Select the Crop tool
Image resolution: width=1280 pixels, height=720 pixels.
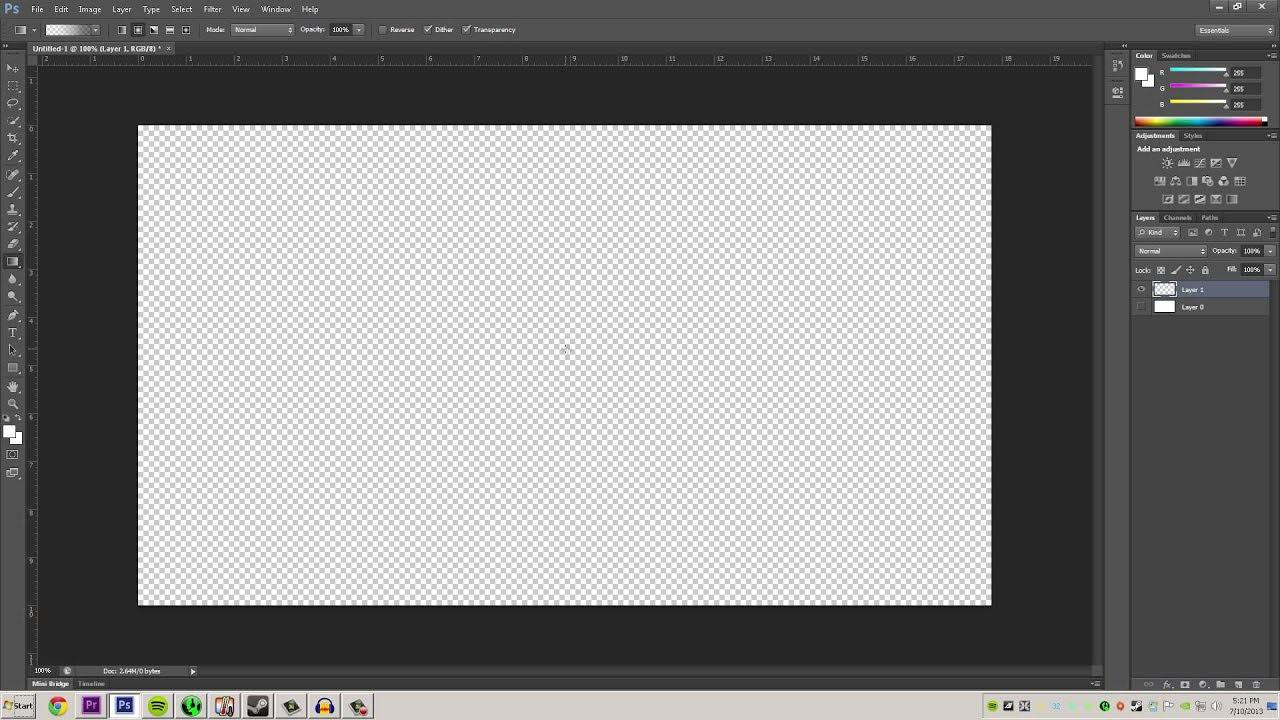[x=13, y=138]
